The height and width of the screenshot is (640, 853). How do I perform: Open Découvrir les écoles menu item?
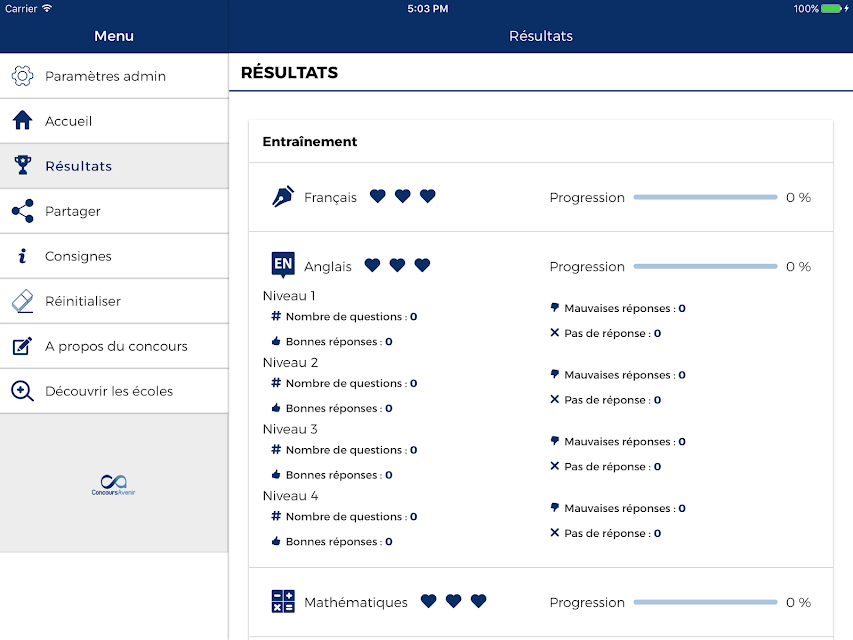click(114, 391)
